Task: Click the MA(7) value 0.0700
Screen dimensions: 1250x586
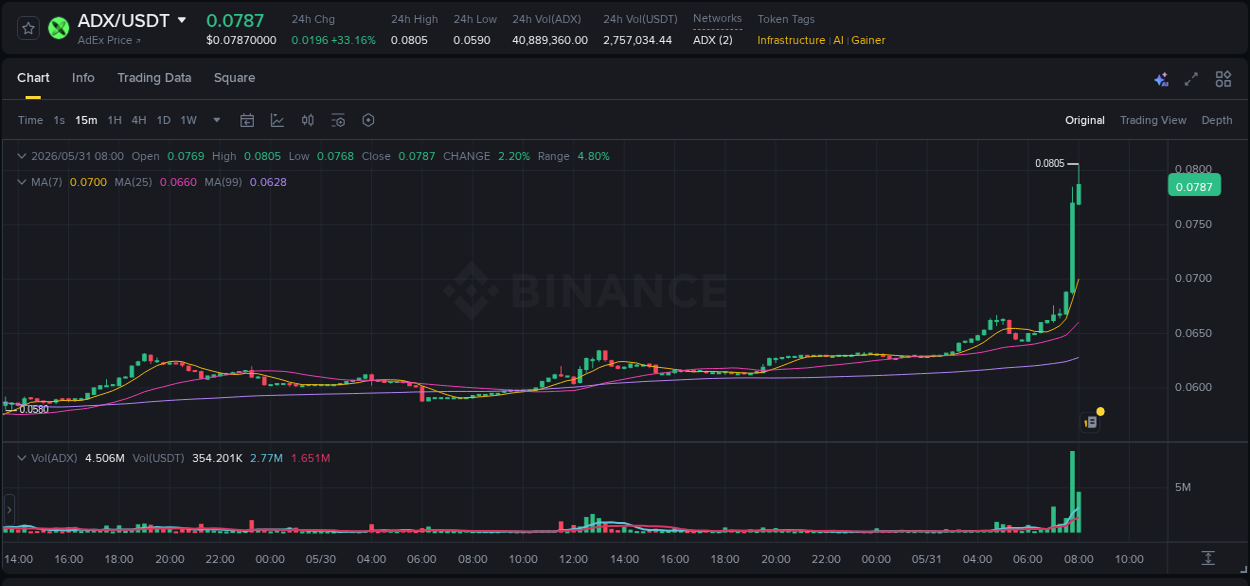Action: pos(88,182)
